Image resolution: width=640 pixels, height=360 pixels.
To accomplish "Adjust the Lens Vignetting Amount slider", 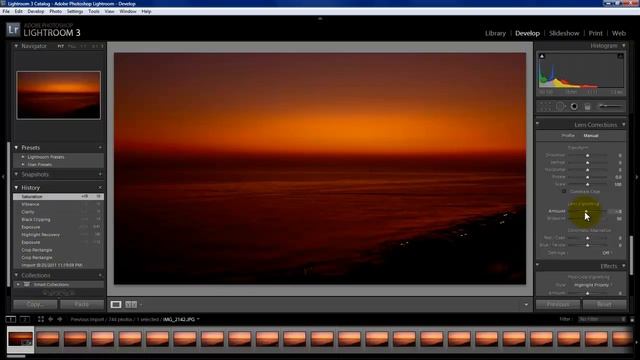I will (x=586, y=211).
